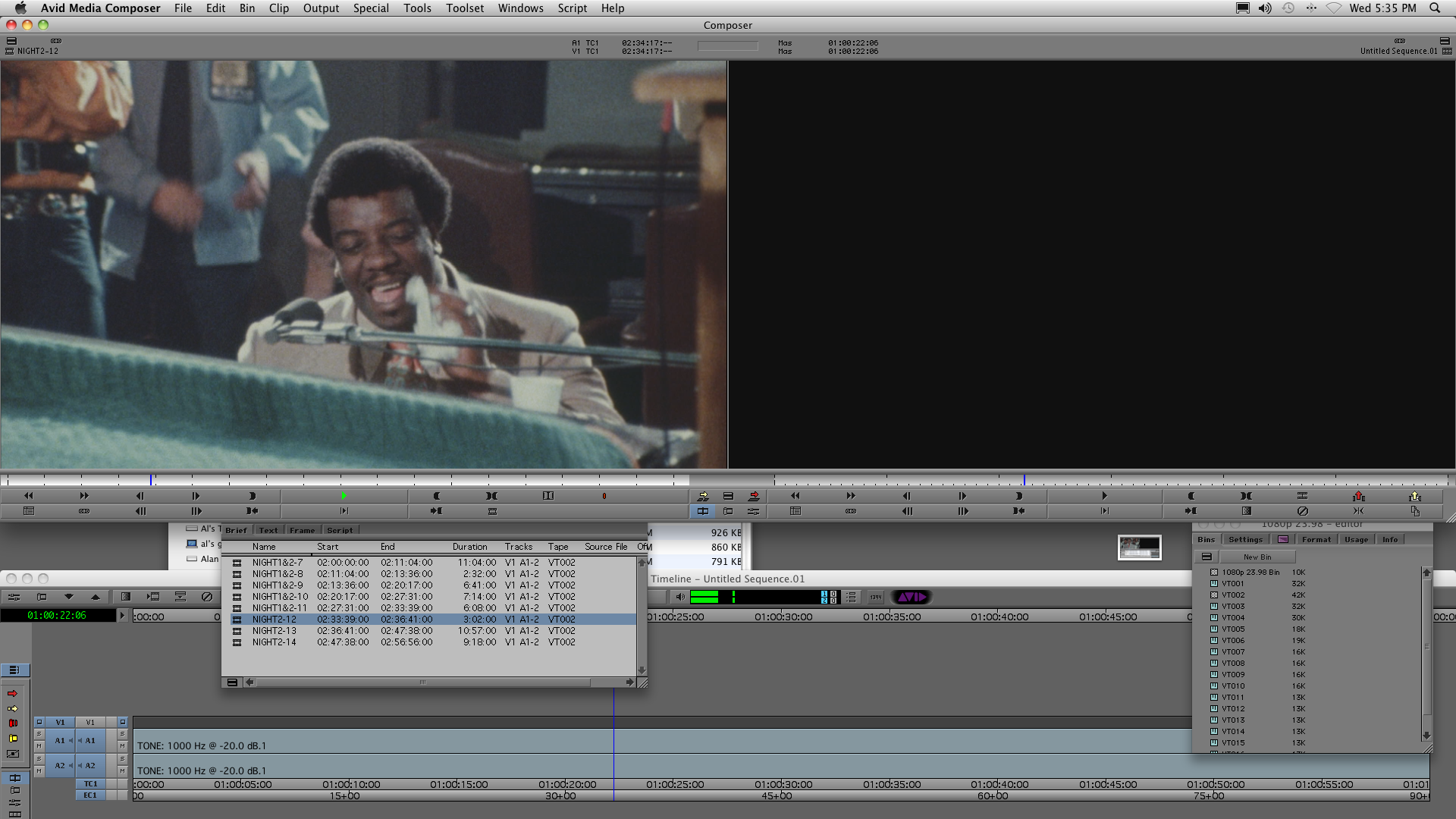This screenshot has width=1456, height=819.
Task: Click the red Record button under source monitor
Action: pyautogui.click(x=604, y=496)
